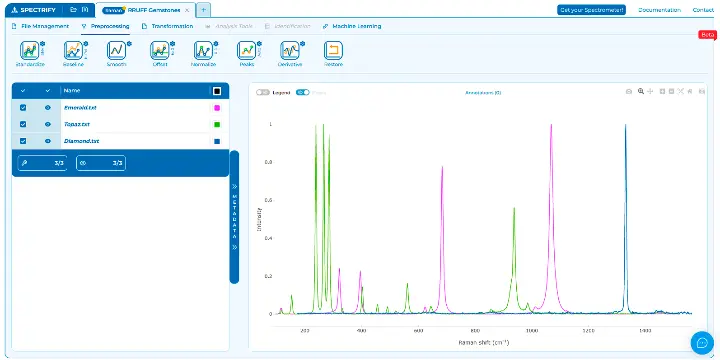
Task: Hide Diamond.txt spectrum with eye icon
Action: 48,141
